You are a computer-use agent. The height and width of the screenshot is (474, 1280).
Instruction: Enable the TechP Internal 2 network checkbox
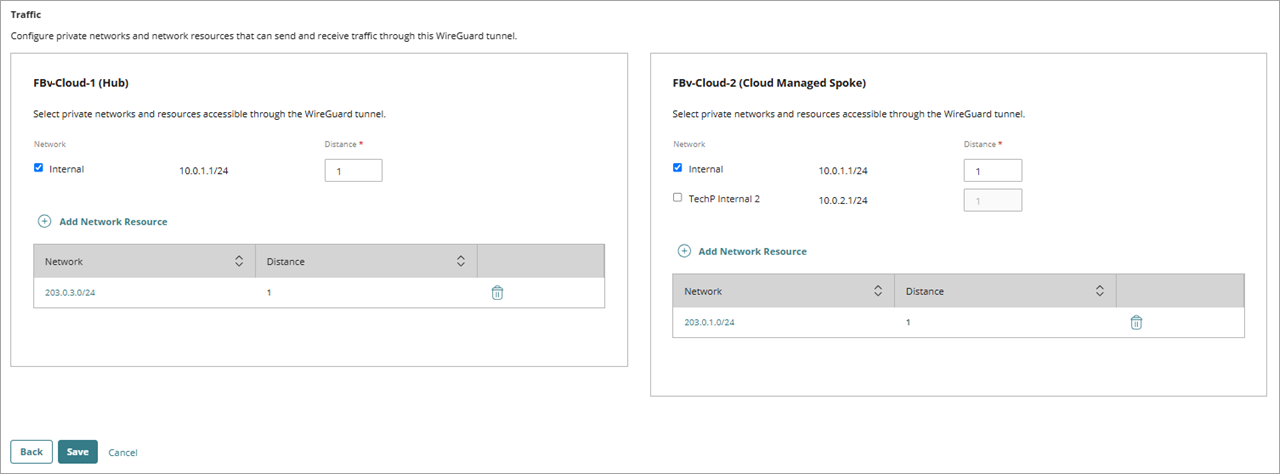[x=678, y=198]
